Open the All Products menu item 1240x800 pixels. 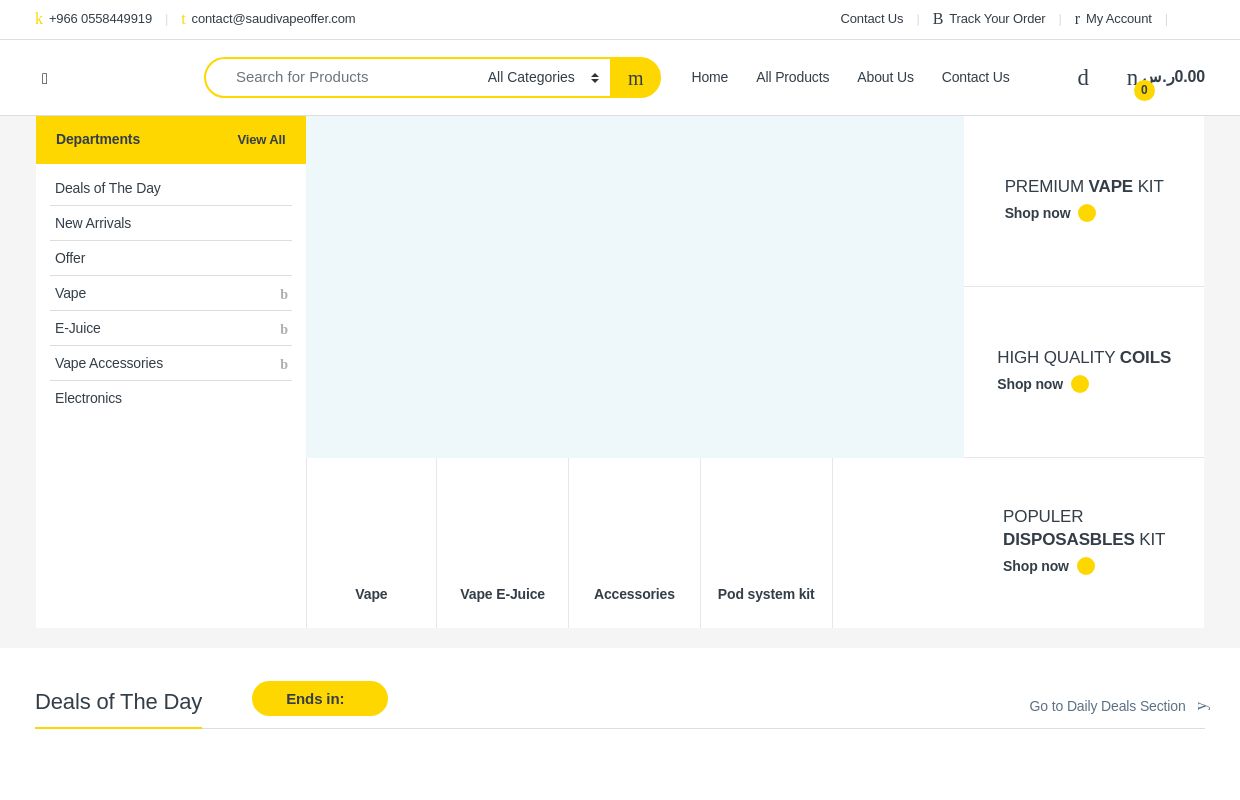pos(792,78)
